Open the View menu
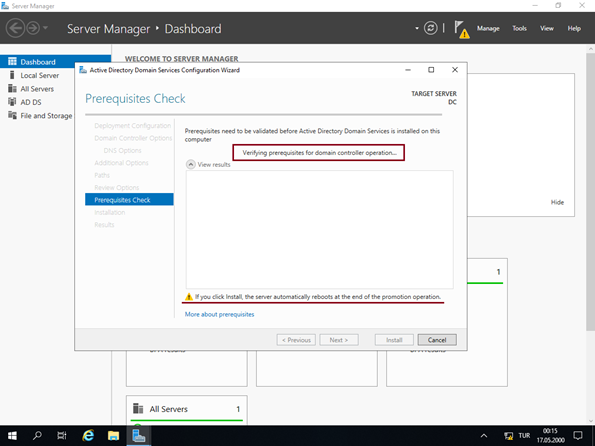Image resolution: width=595 pixels, height=446 pixels. coord(547,28)
